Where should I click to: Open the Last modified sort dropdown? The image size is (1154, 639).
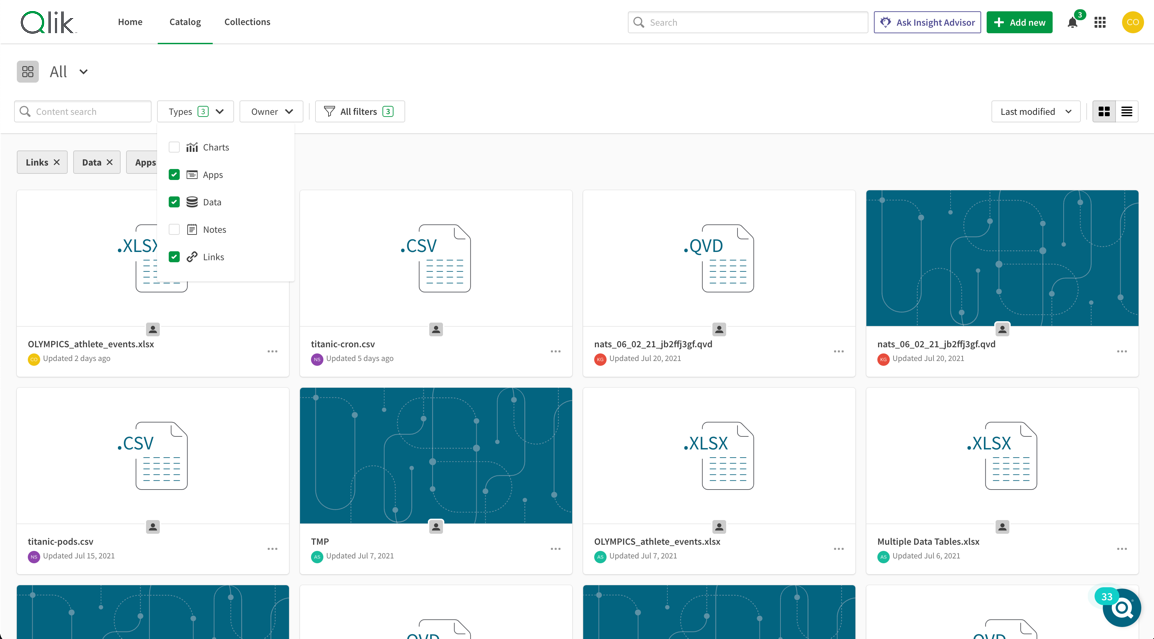pyautogui.click(x=1035, y=112)
